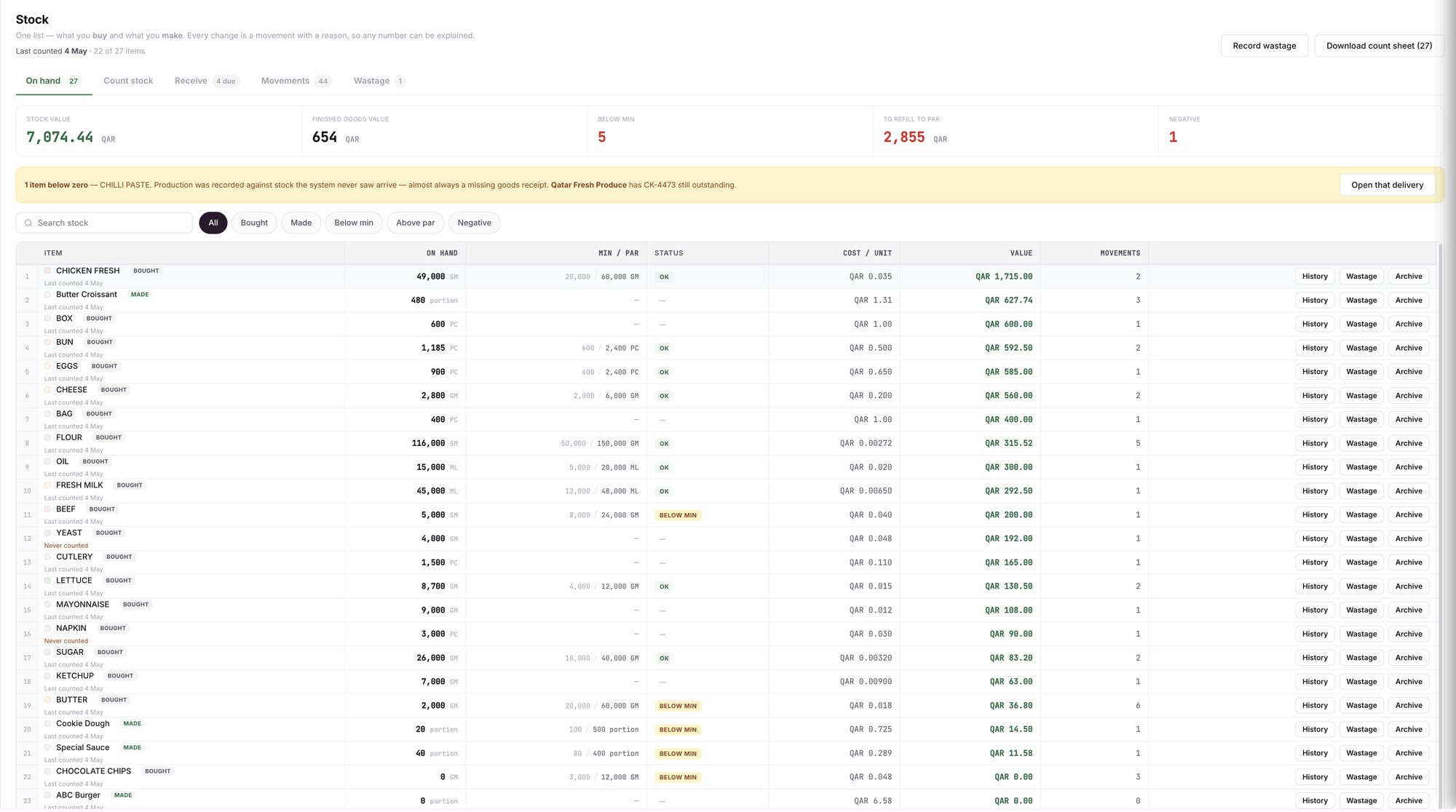Record Wastage for Cookie Dough
The height and width of the screenshot is (812, 1456).
[x=1361, y=730]
